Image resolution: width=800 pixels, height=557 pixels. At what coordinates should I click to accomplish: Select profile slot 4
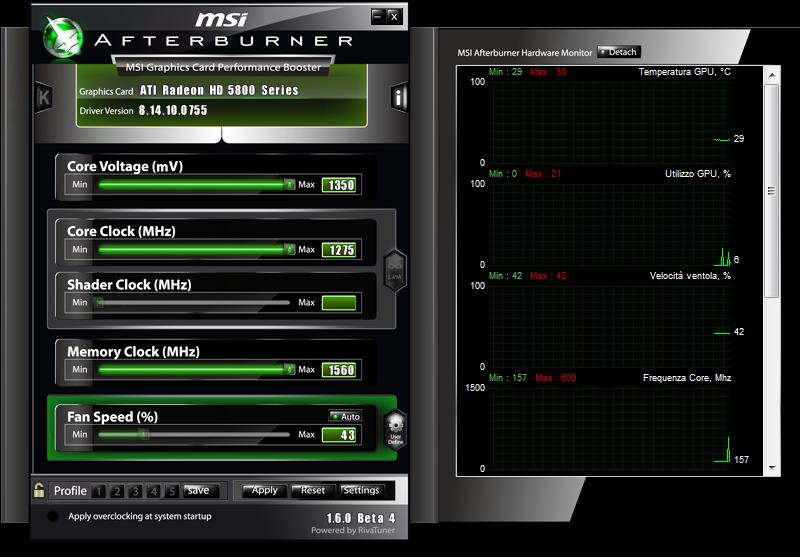tap(154, 491)
